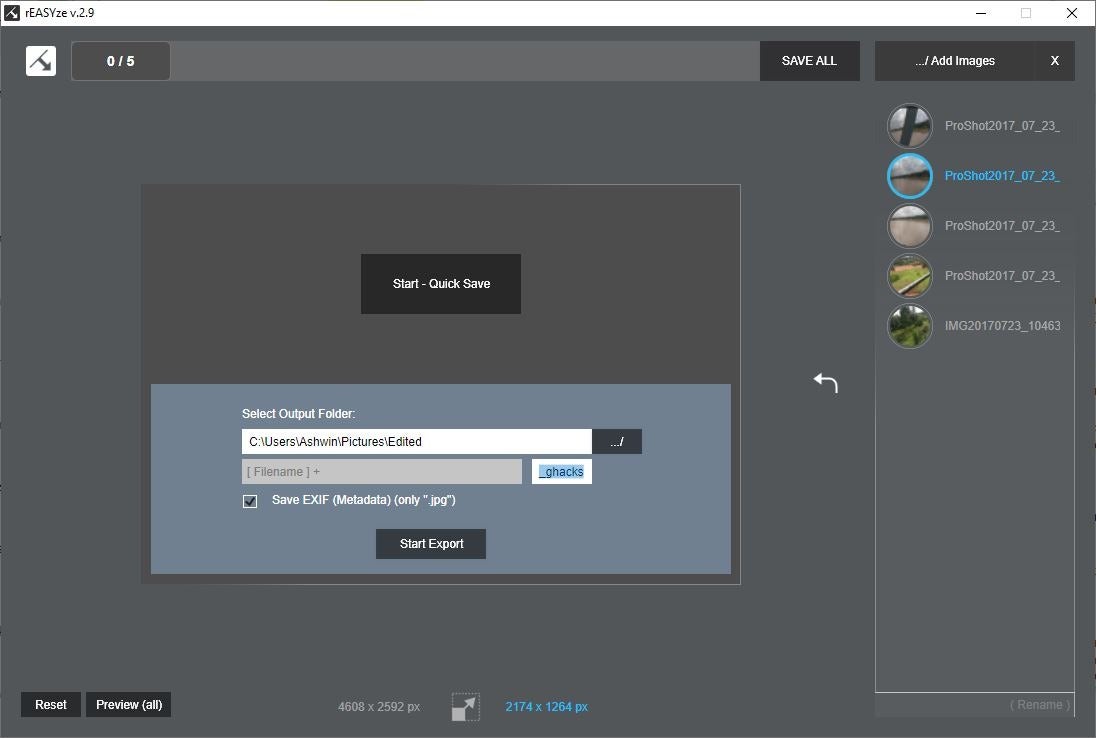The height and width of the screenshot is (738, 1096).
Task: Click the Preview (all) button
Action: tap(129, 704)
